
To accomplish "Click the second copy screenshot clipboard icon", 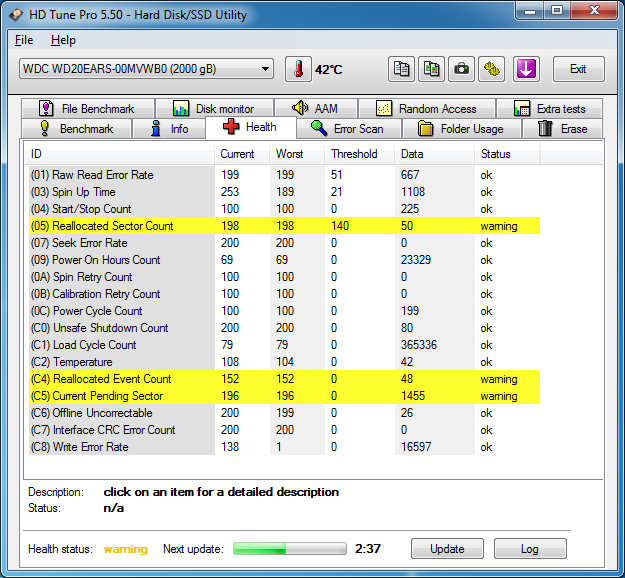I will [x=432, y=69].
